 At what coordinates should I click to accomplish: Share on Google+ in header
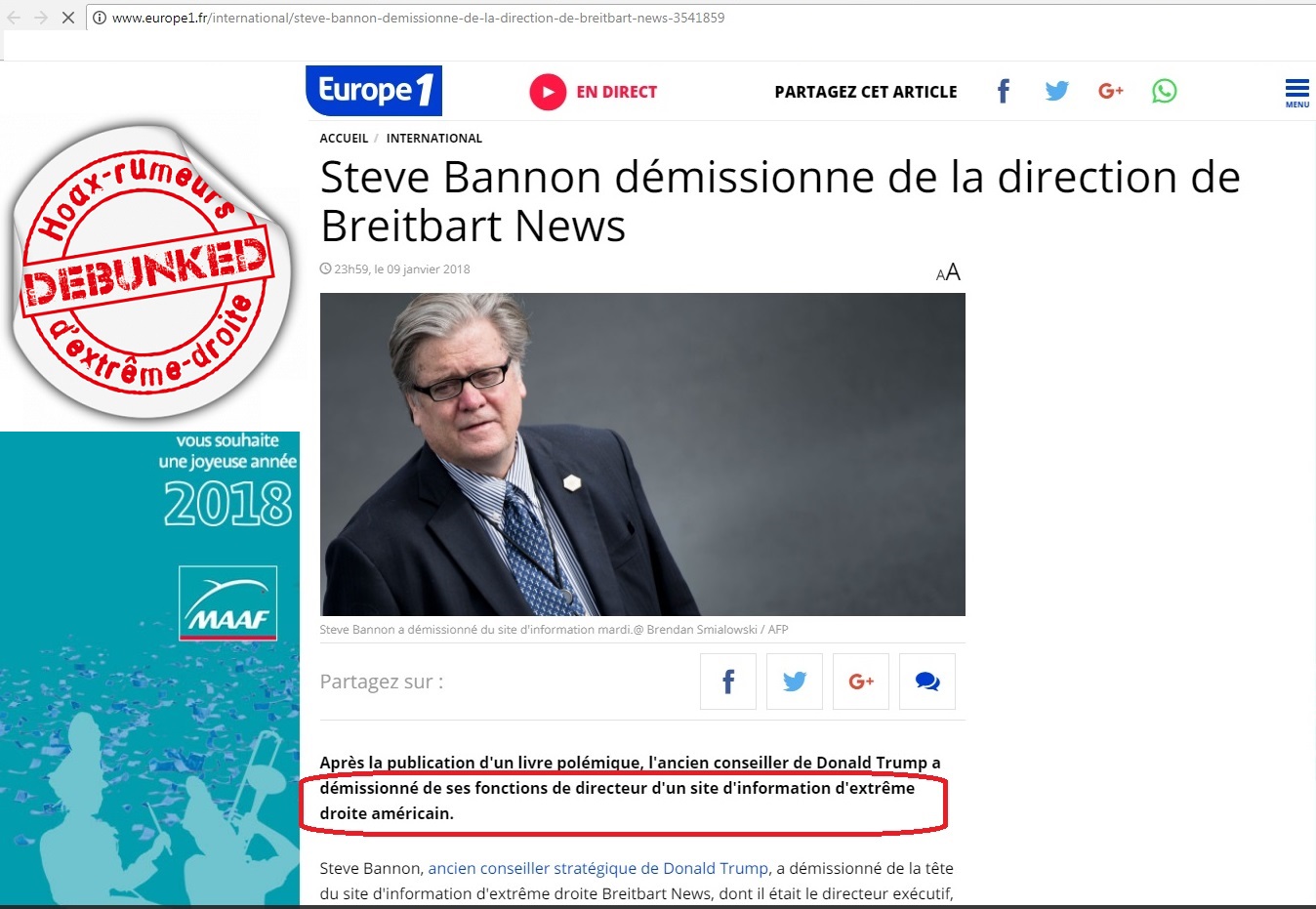[x=1111, y=92]
